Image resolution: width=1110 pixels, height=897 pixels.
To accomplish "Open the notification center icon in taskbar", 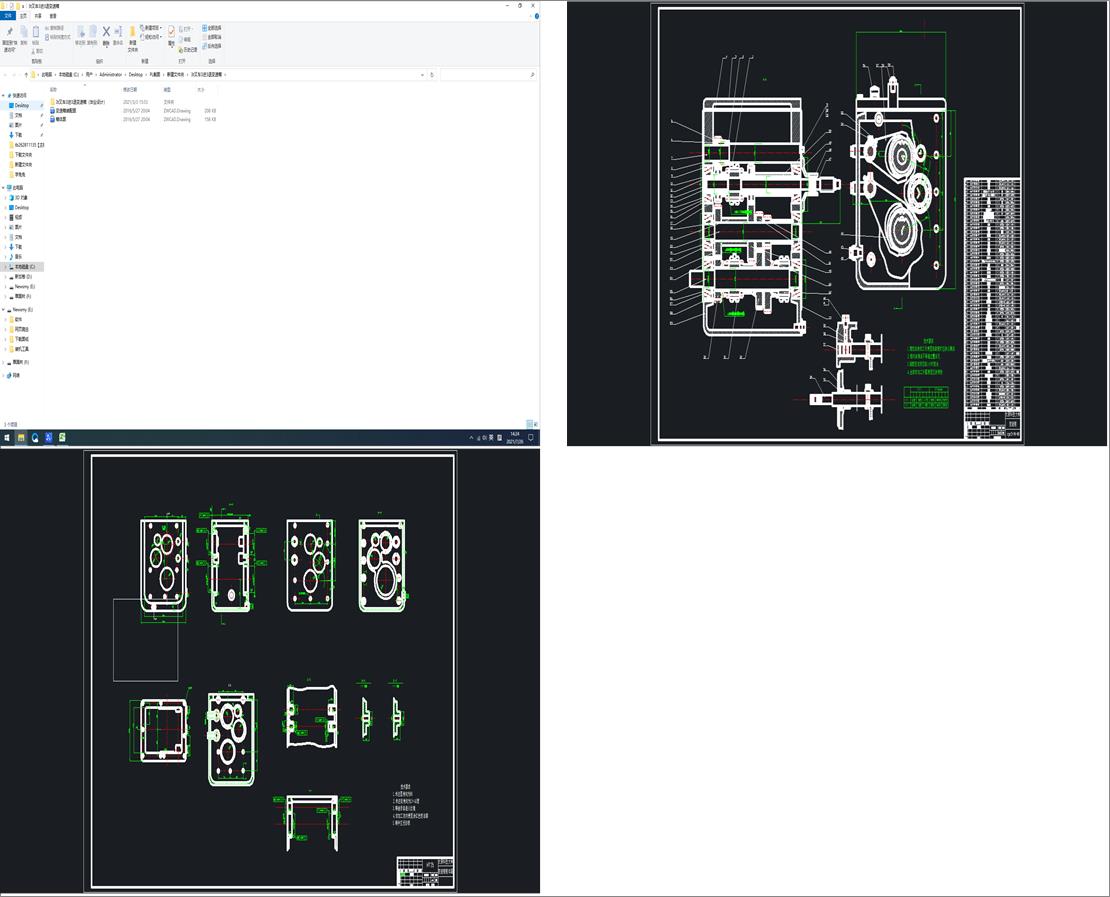I will tap(530, 438).
